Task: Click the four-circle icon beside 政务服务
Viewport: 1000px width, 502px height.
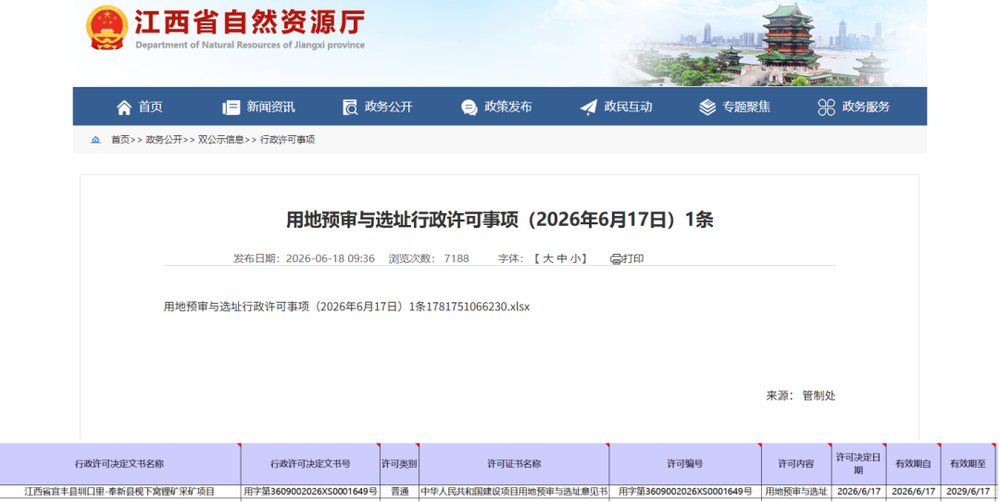Action: point(827,107)
